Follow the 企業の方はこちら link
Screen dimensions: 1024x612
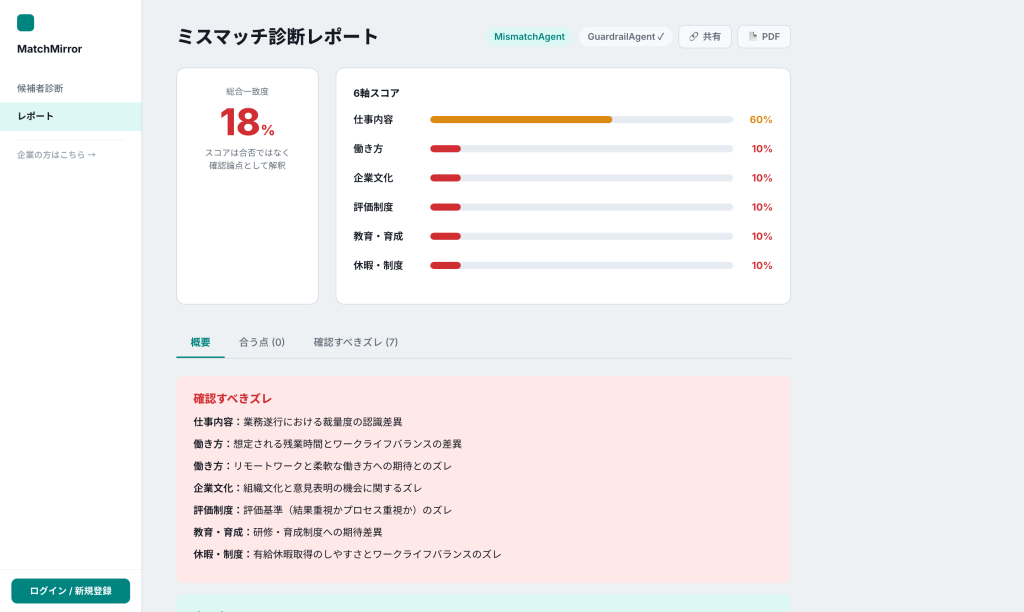point(56,155)
